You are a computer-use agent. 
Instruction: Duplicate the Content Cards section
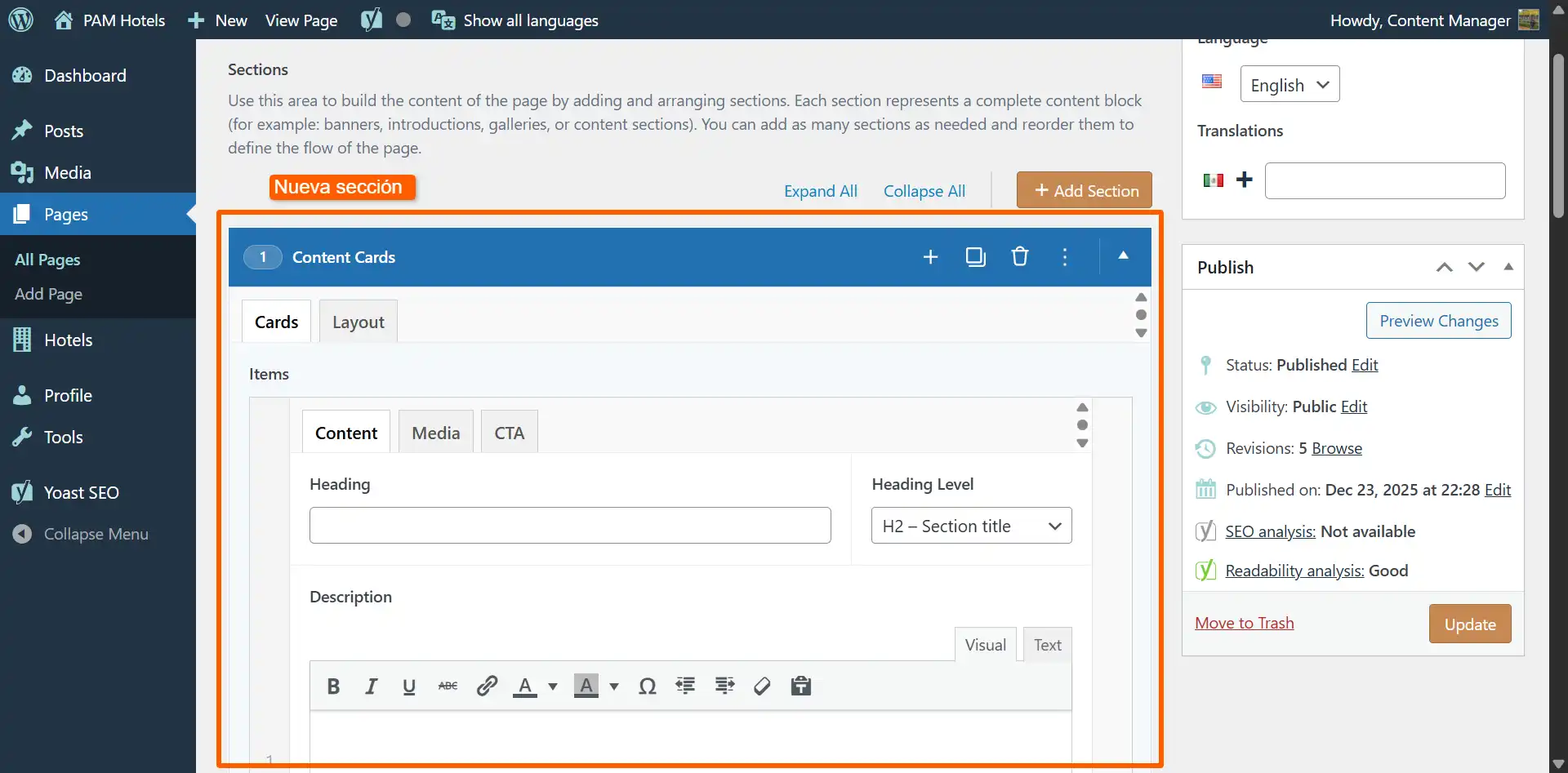click(975, 257)
